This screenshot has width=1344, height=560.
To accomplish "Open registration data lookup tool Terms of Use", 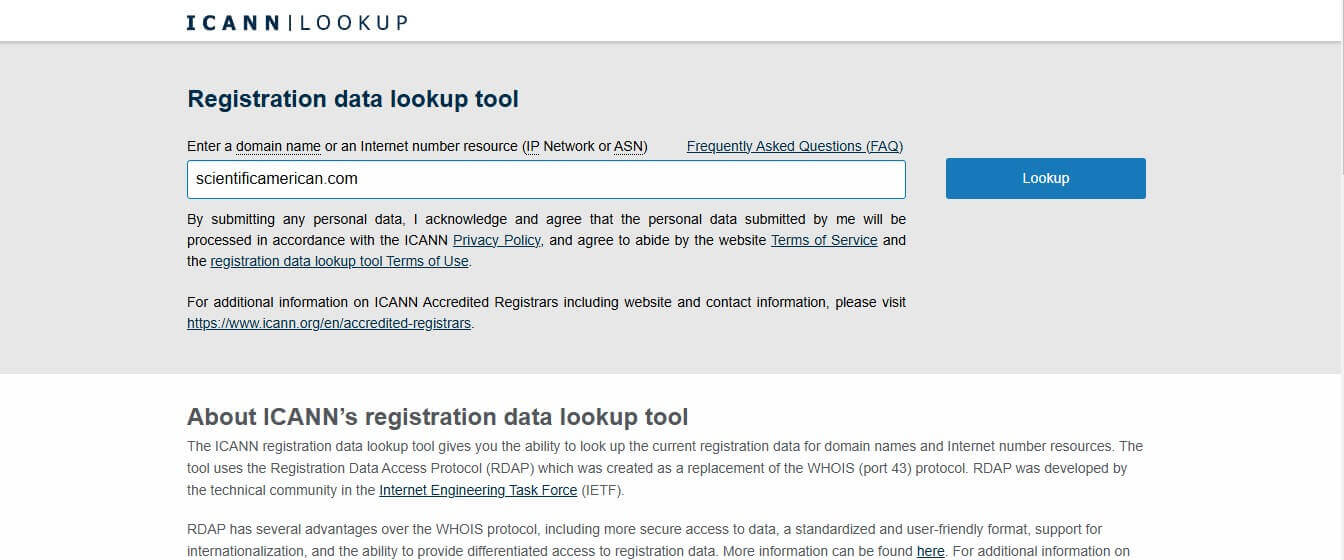I will click(339, 261).
